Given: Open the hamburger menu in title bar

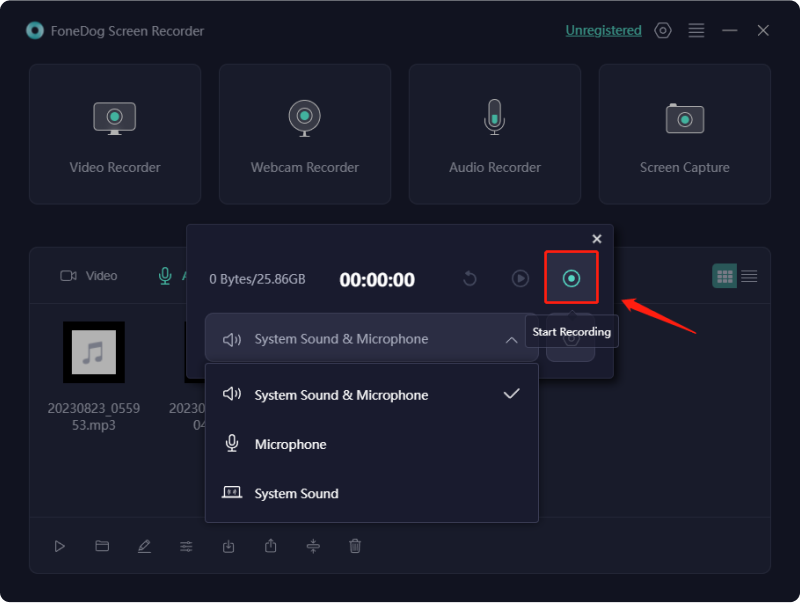Looking at the screenshot, I should [x=697, y=31].
